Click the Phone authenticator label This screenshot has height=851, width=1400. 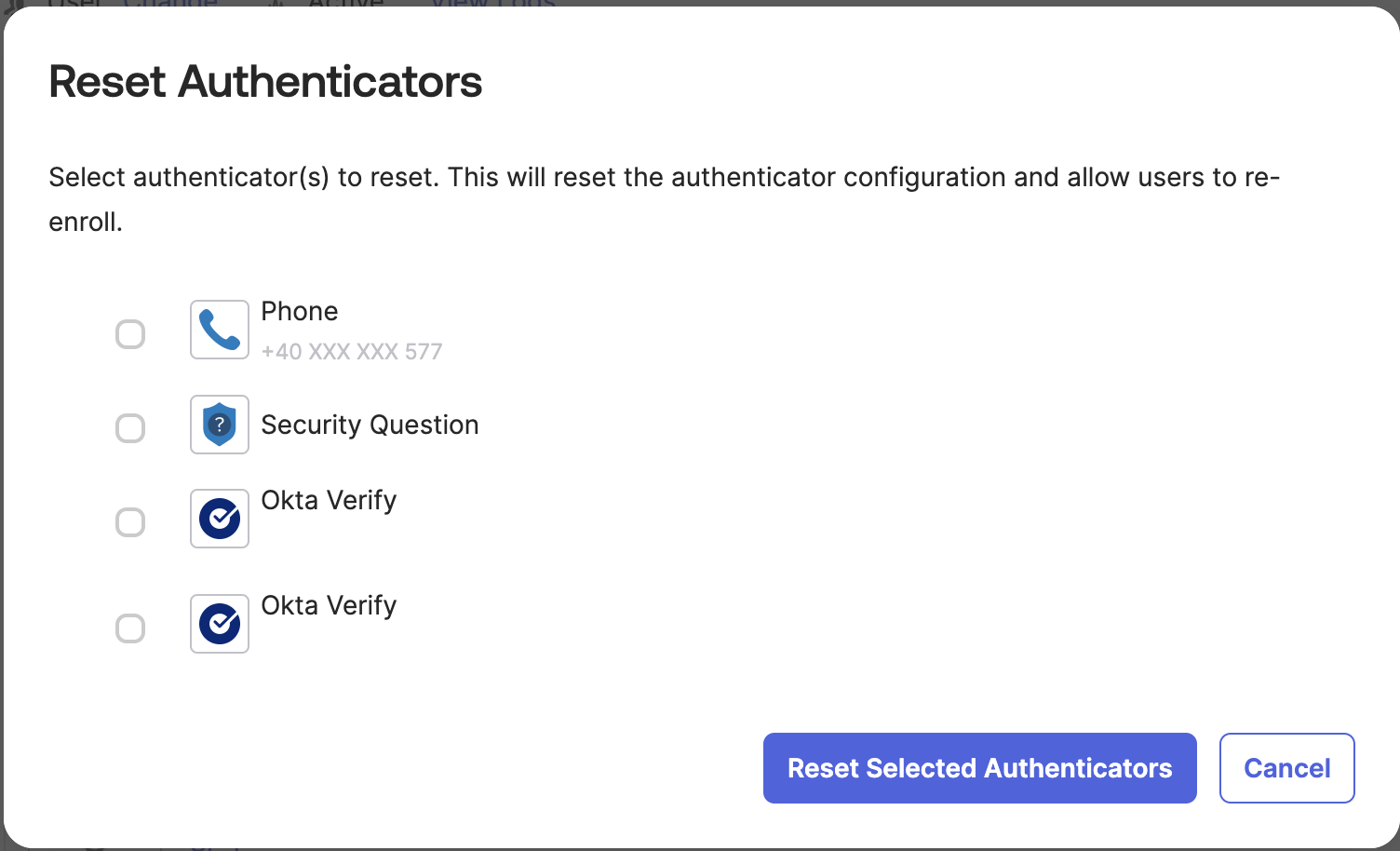[x=300, y=311]
